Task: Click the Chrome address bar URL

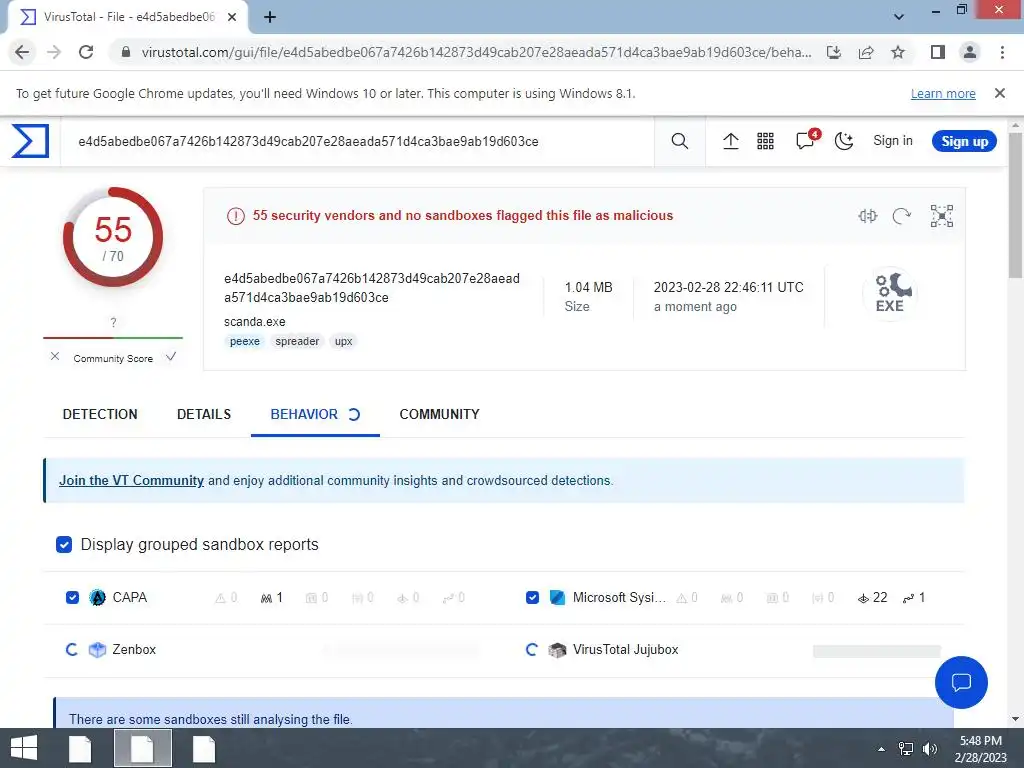Action: tap(477, 52)
